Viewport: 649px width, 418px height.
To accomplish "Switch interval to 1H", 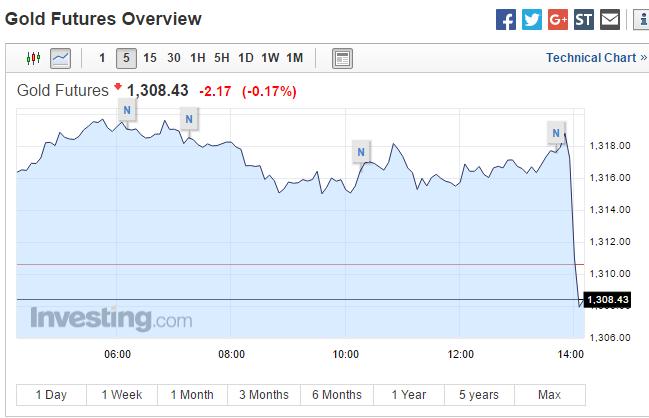I will point(199,58).
